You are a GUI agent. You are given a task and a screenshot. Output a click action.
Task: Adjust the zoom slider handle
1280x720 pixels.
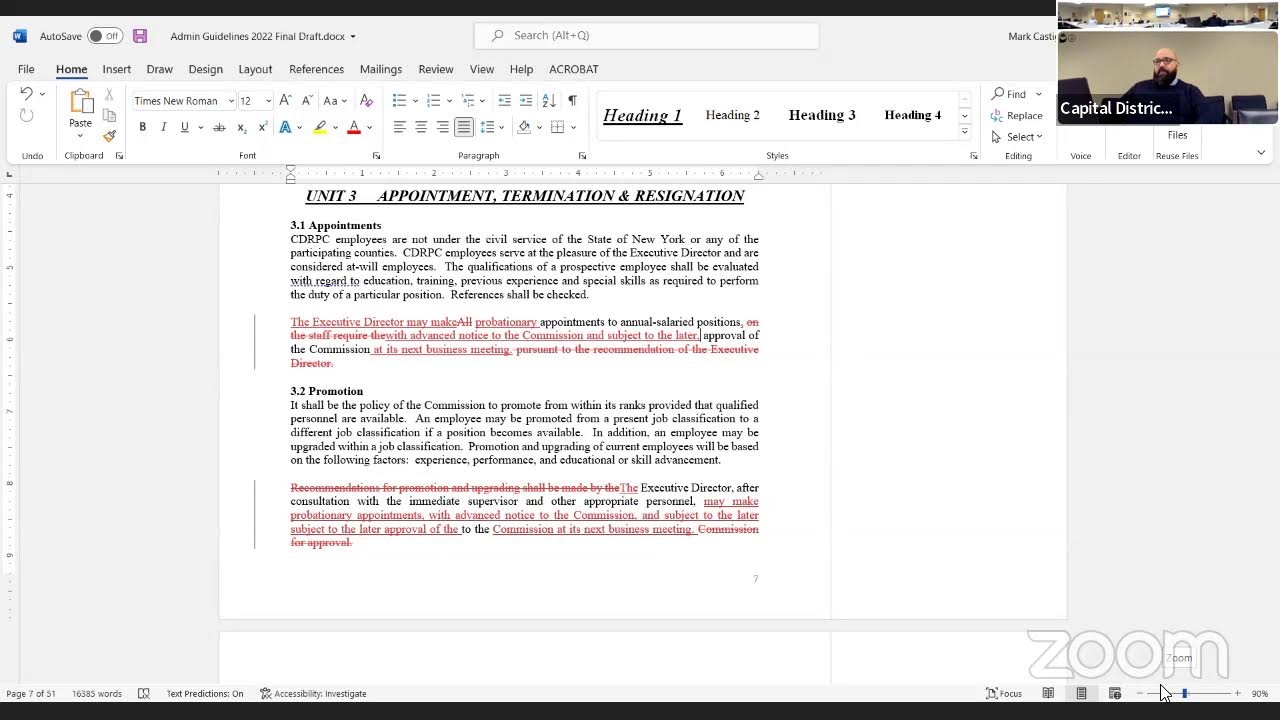click(x=1184, y=693)
